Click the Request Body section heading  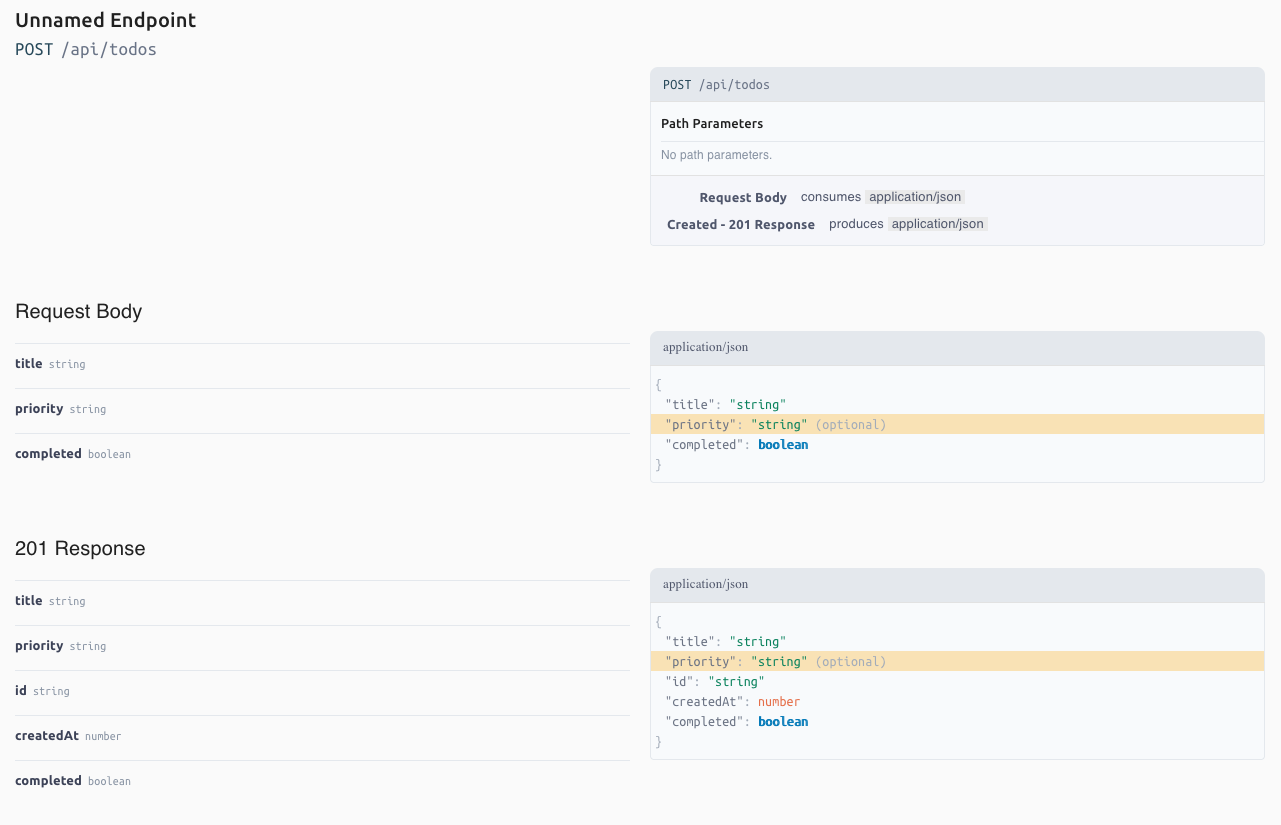(79, 312)
